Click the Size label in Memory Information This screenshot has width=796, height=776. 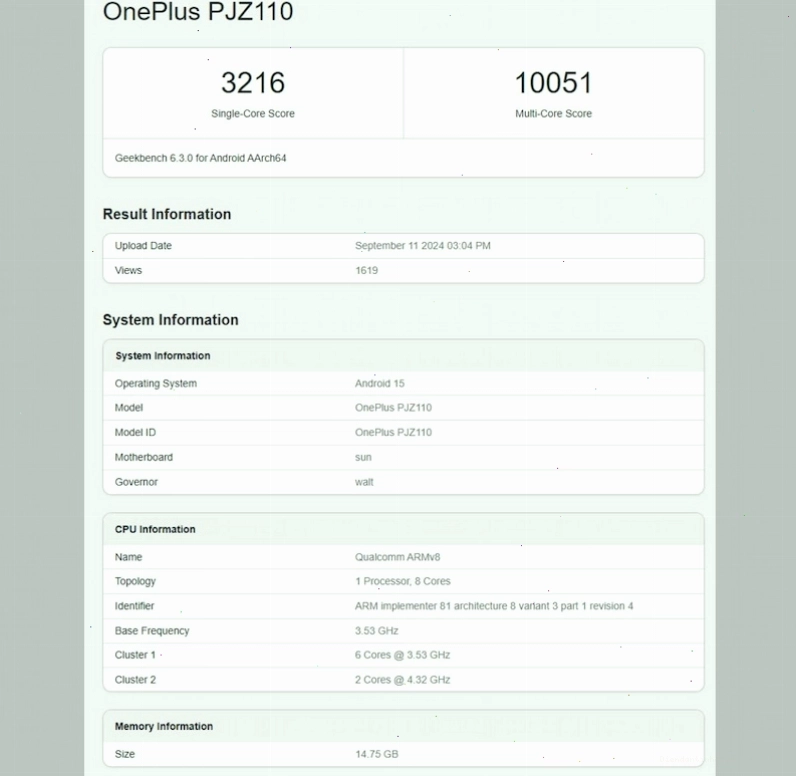[125, 754]
